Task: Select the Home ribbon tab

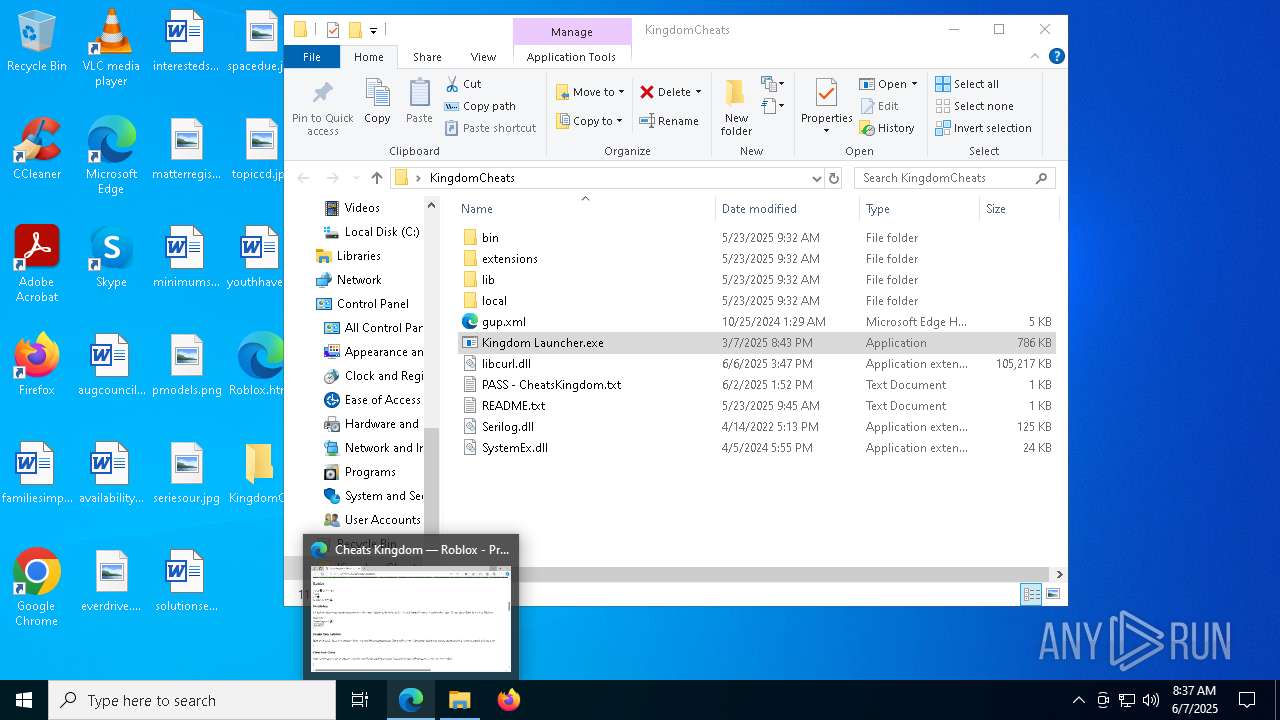Action: tap(369, 57)
